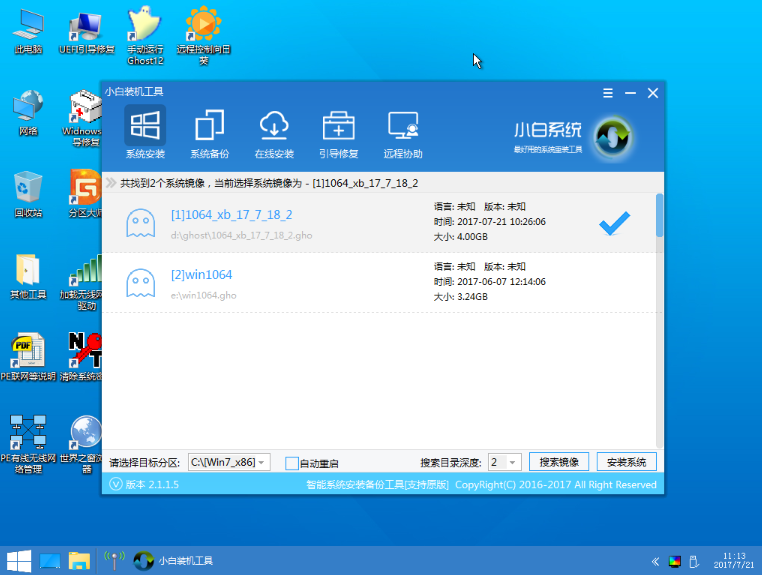Expand hidden system tray icons chevron

click(x=655, y=562)
